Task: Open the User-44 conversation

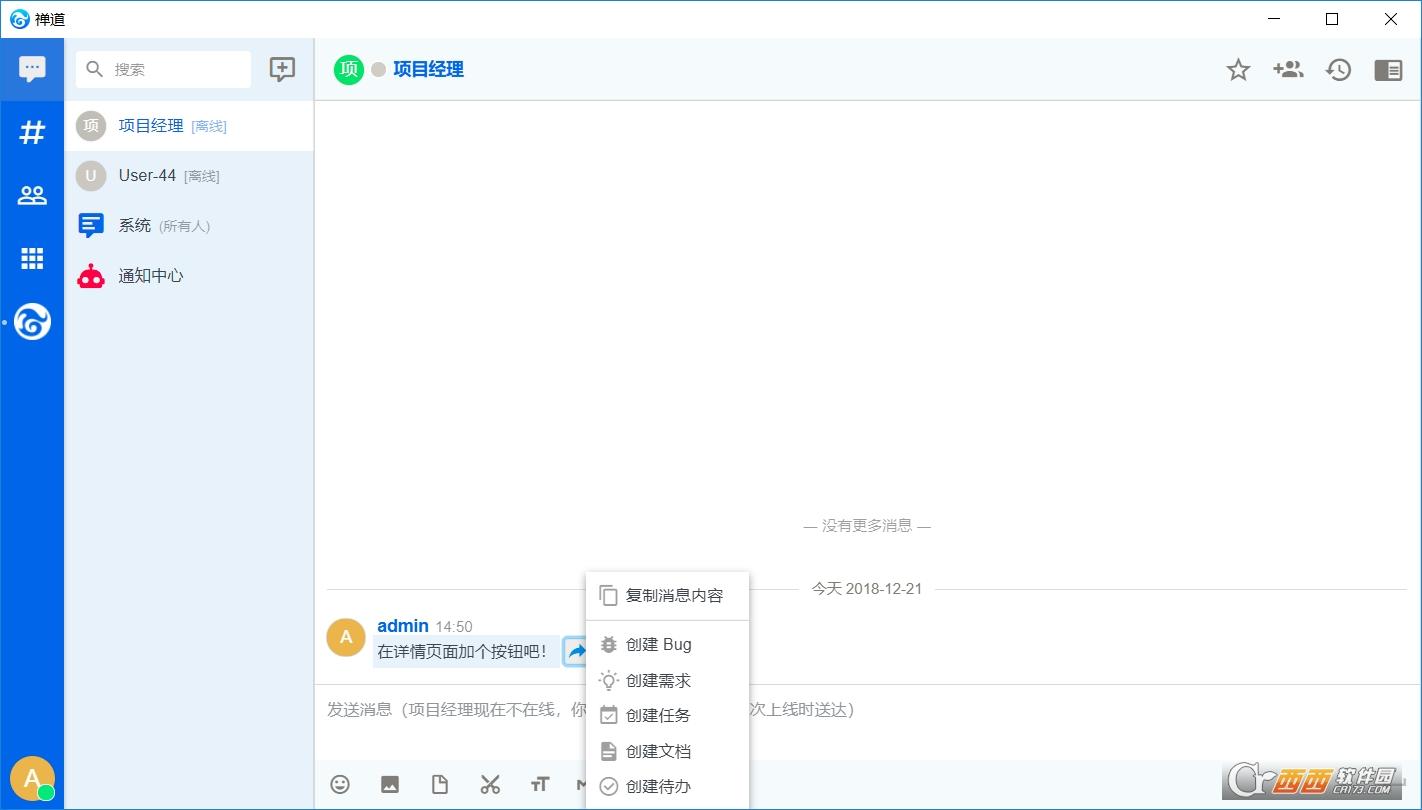Action: click(189, 176)
